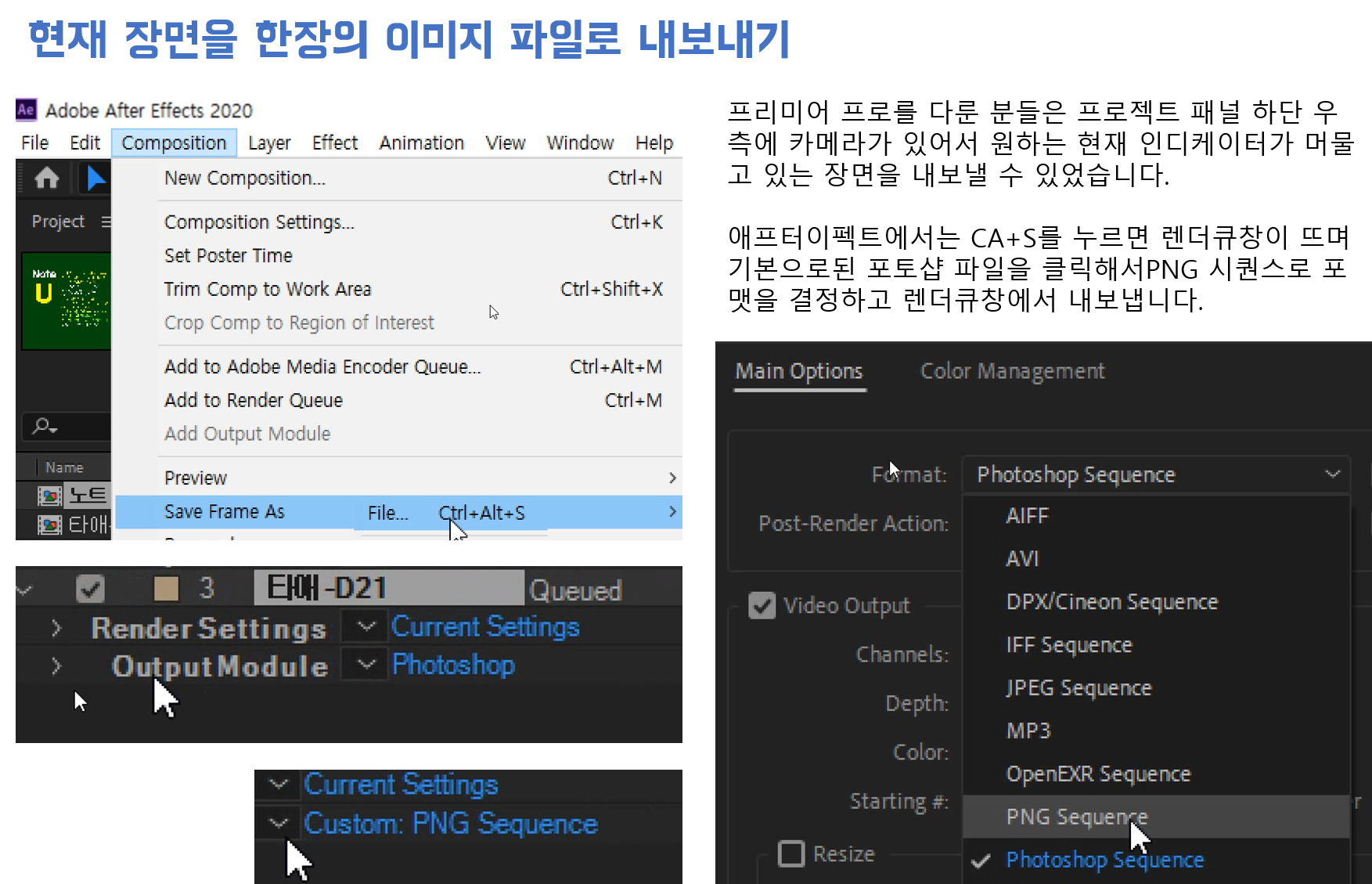The height and width of the screenshot is (884, 1372).
Task: Click Custom: PNG Sequence link
Action: coord(451,824)
